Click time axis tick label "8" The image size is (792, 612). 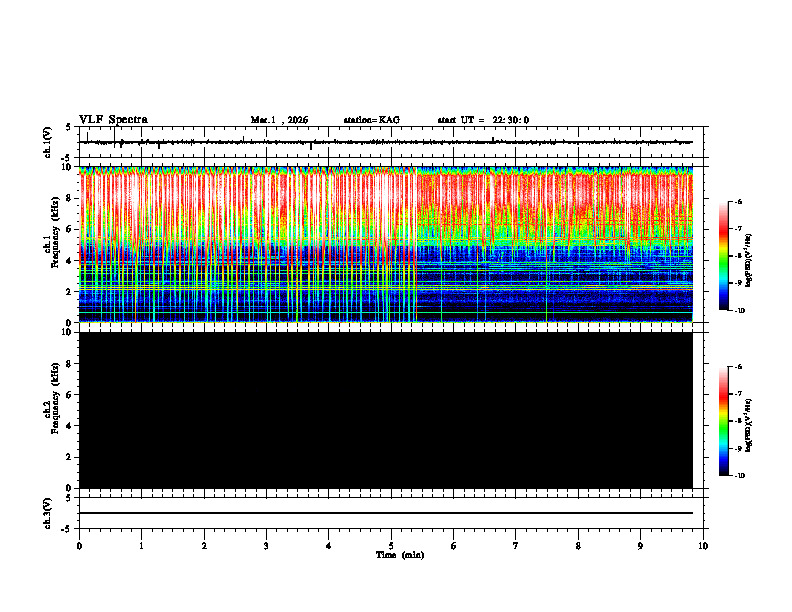[x=578, y=546]
